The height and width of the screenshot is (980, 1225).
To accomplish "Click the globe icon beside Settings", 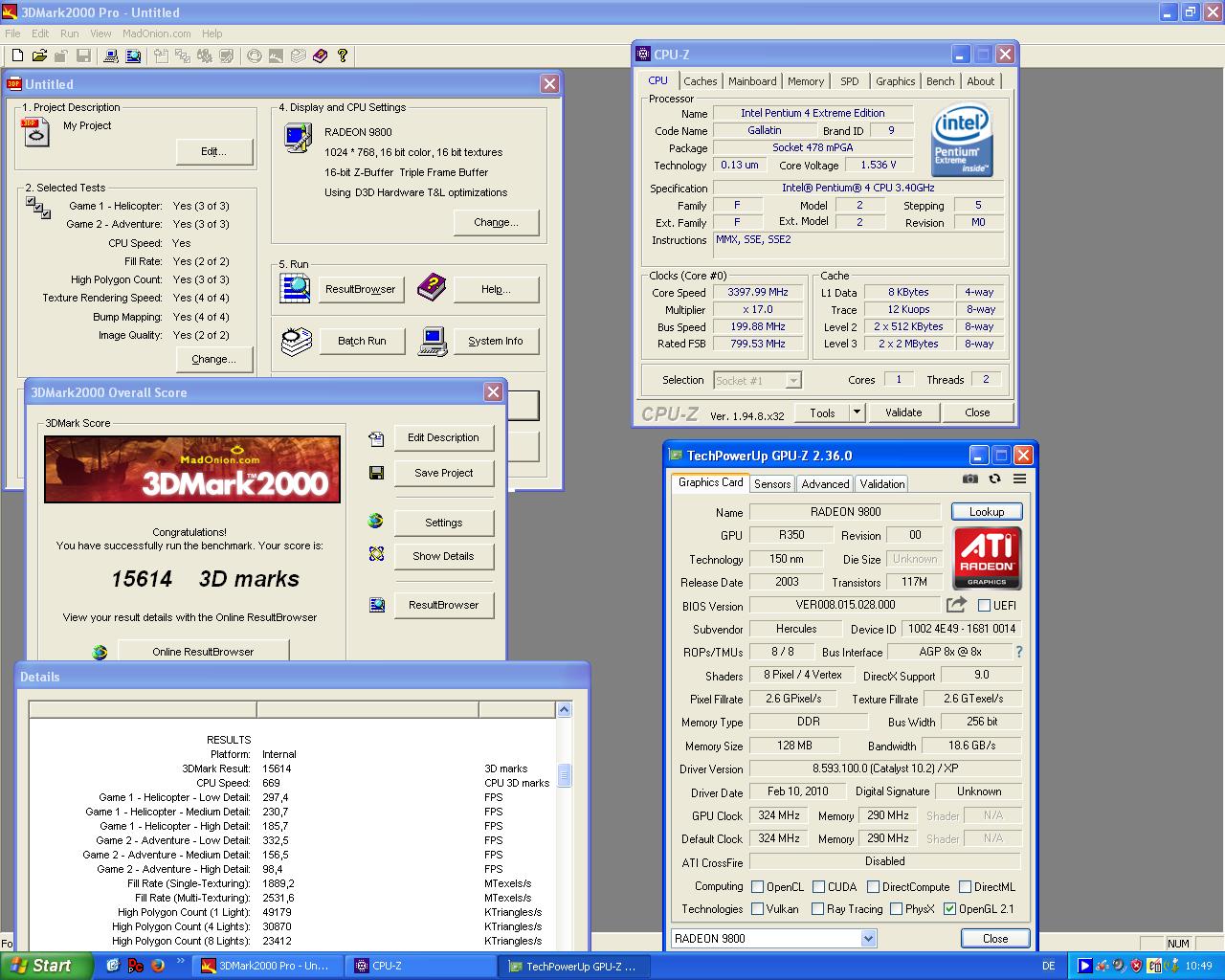I will (375, 521).
